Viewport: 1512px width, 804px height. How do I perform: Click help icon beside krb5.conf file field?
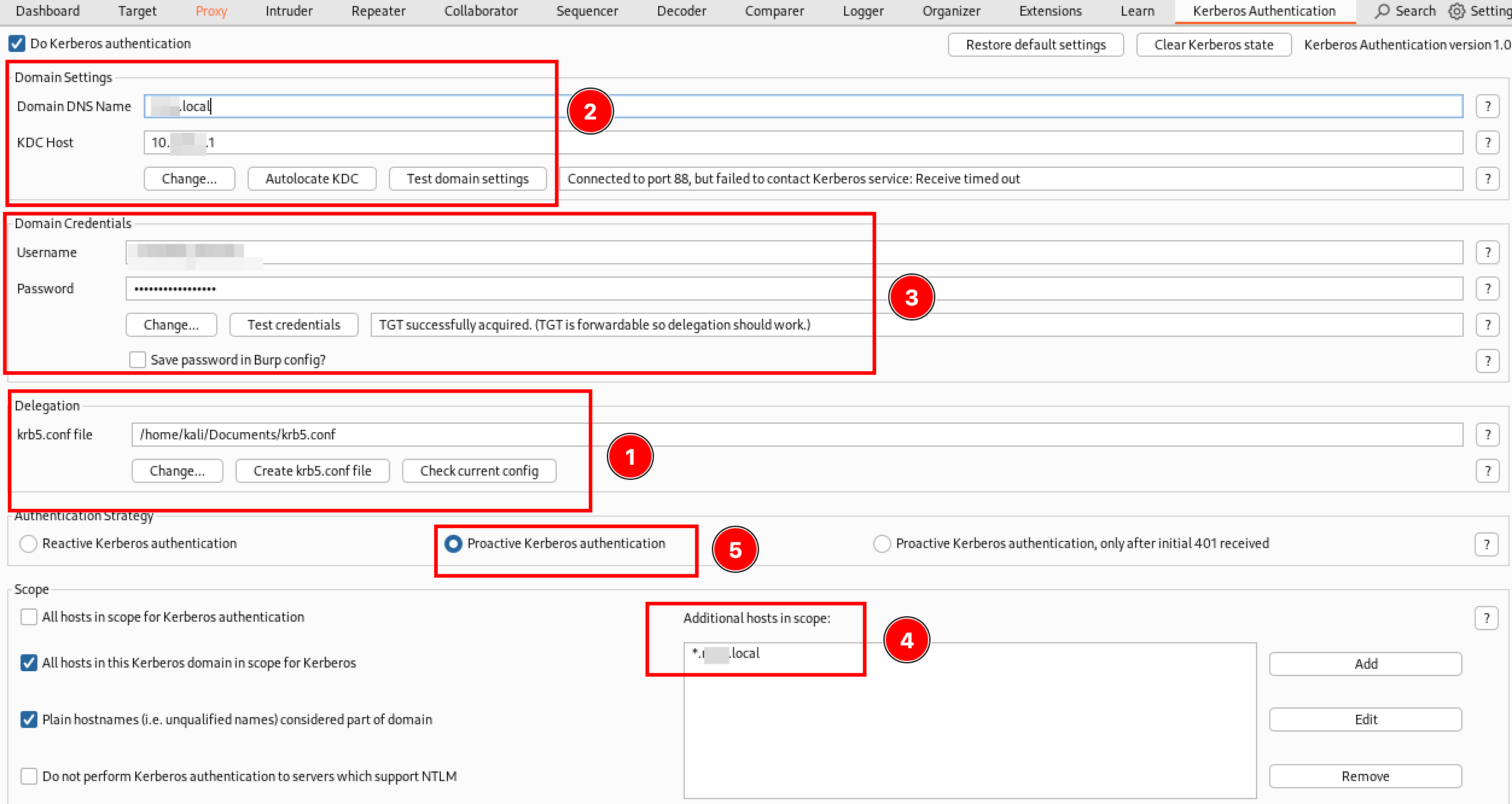pyautogui.click(x=1487, y=435)
